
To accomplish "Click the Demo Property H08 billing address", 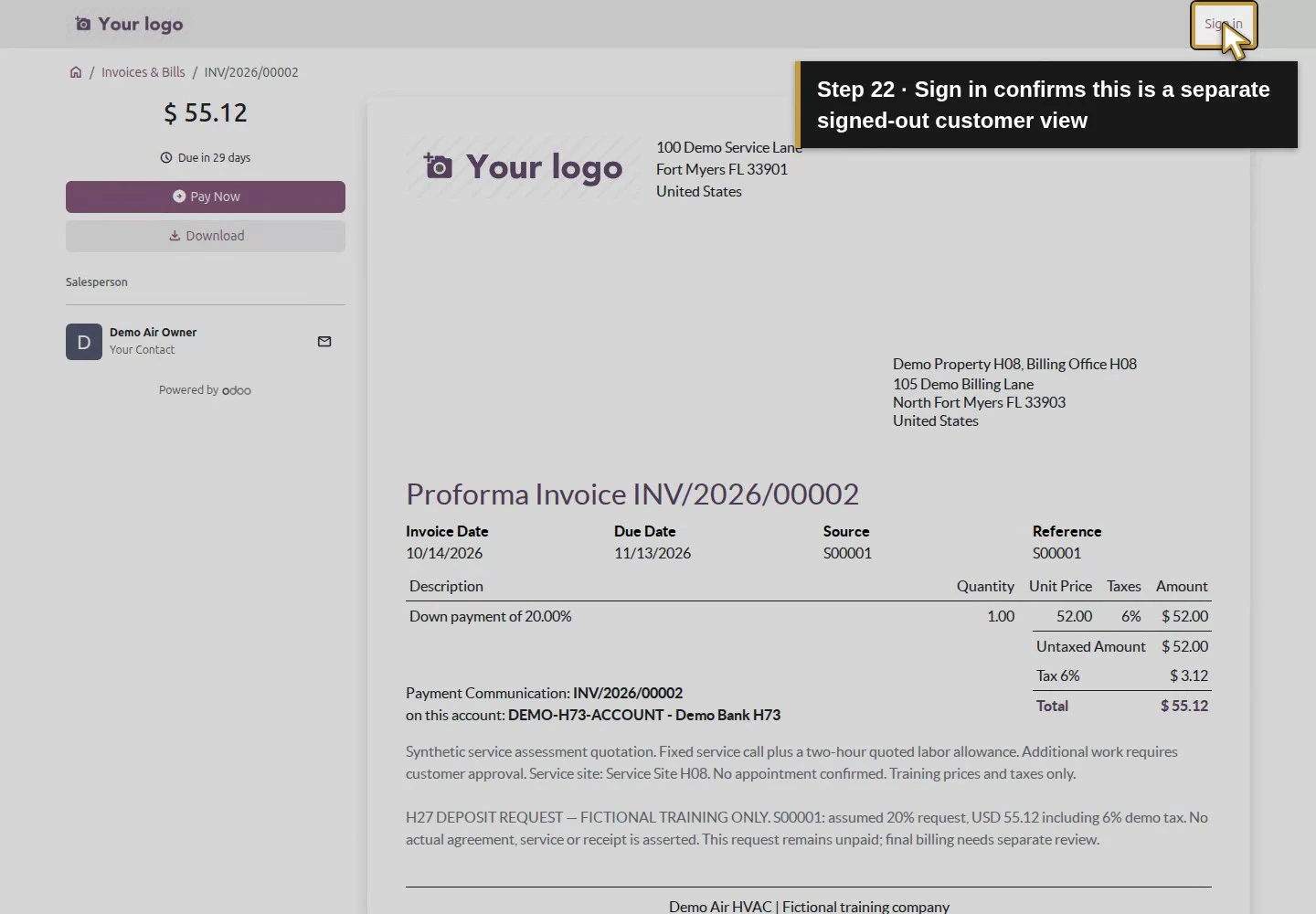I will [x=1014, y=392].
